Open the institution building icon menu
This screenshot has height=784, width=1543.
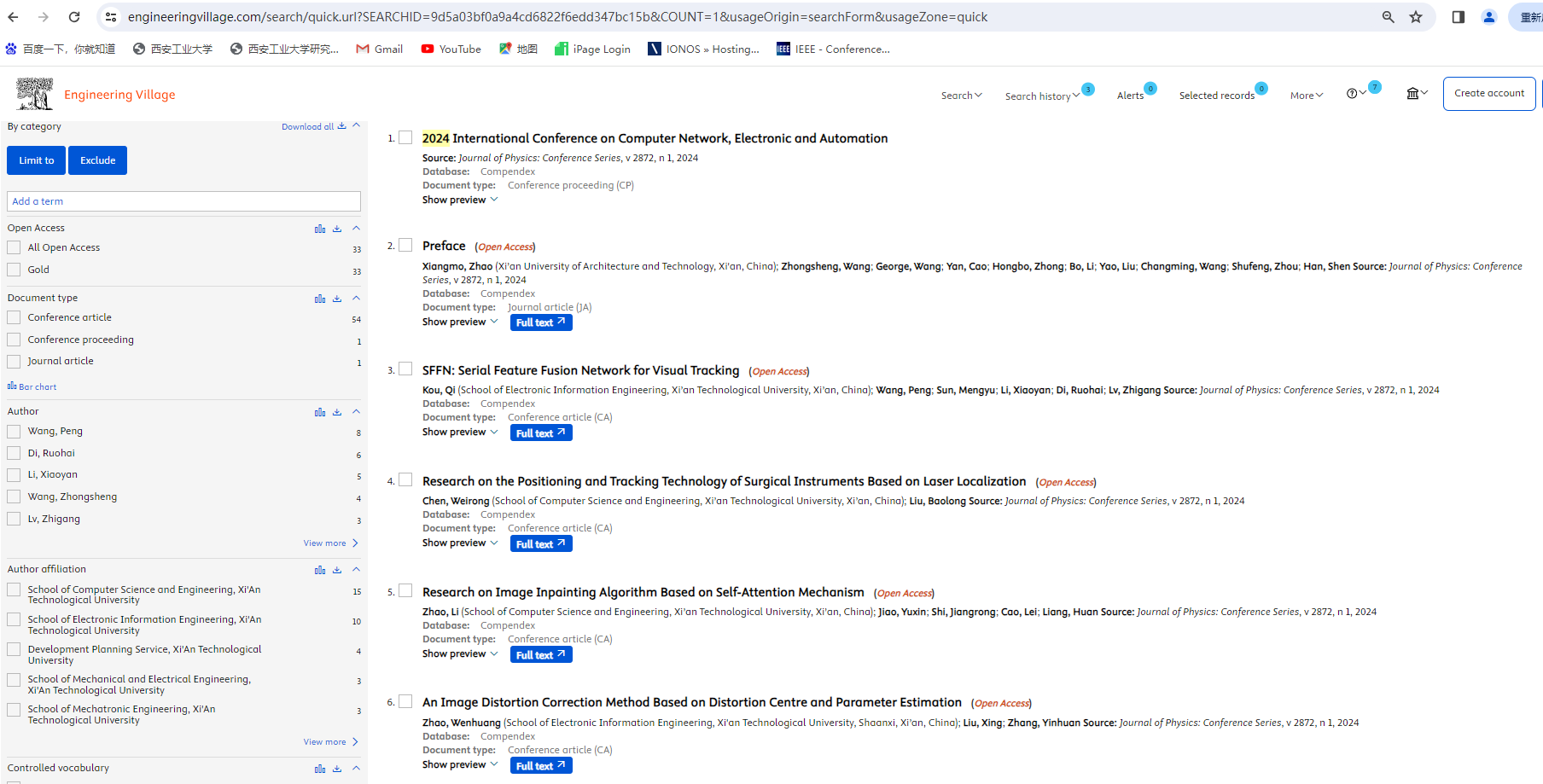(x=1413, y=94)
